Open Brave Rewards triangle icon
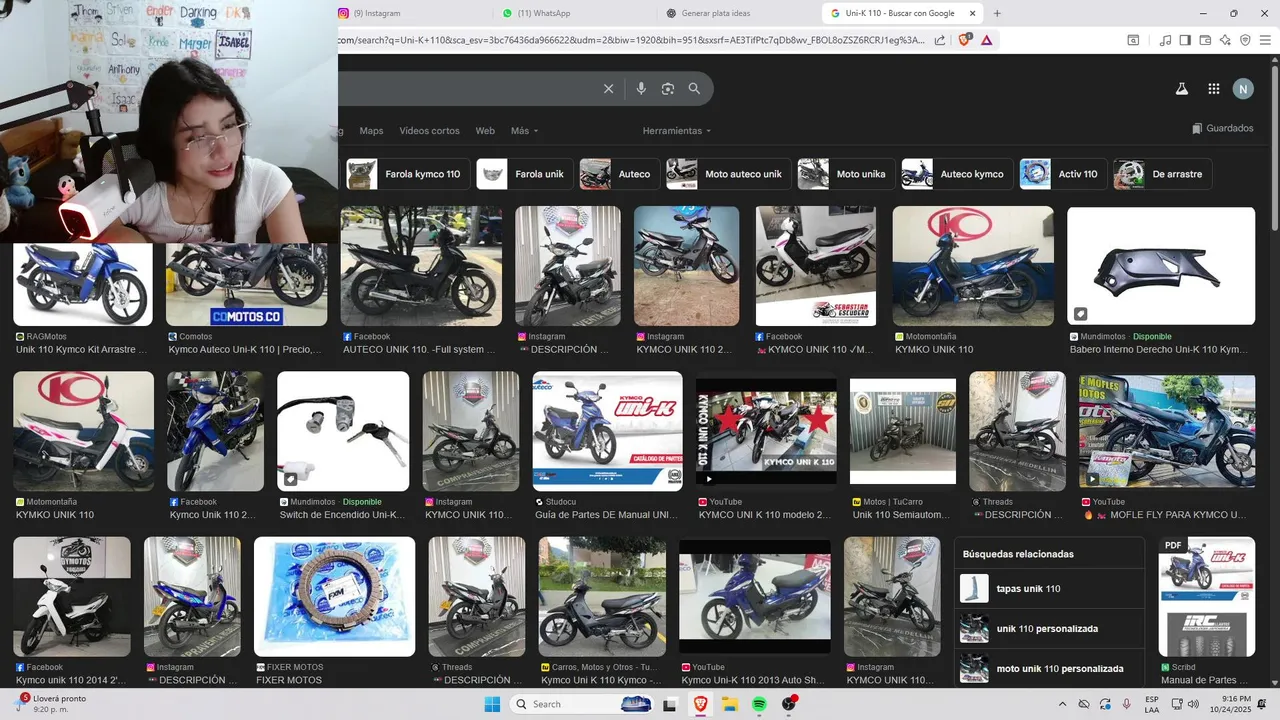 (x=987, y=40)
